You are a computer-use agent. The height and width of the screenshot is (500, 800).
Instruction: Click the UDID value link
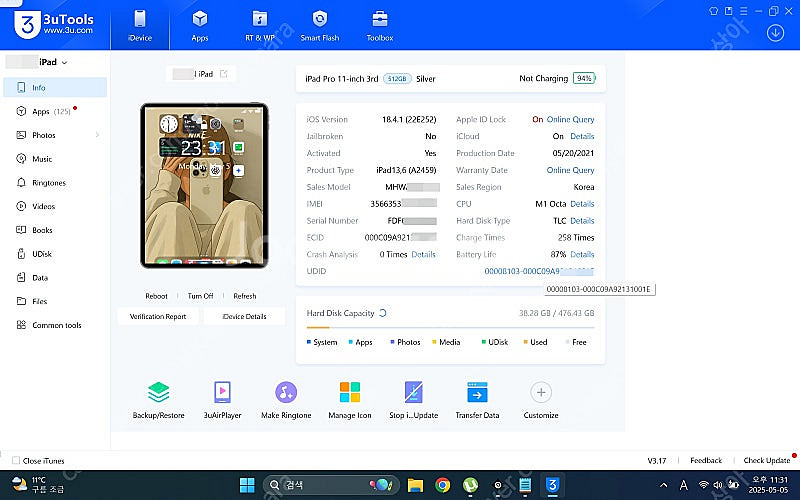click(x=539, y=271)
